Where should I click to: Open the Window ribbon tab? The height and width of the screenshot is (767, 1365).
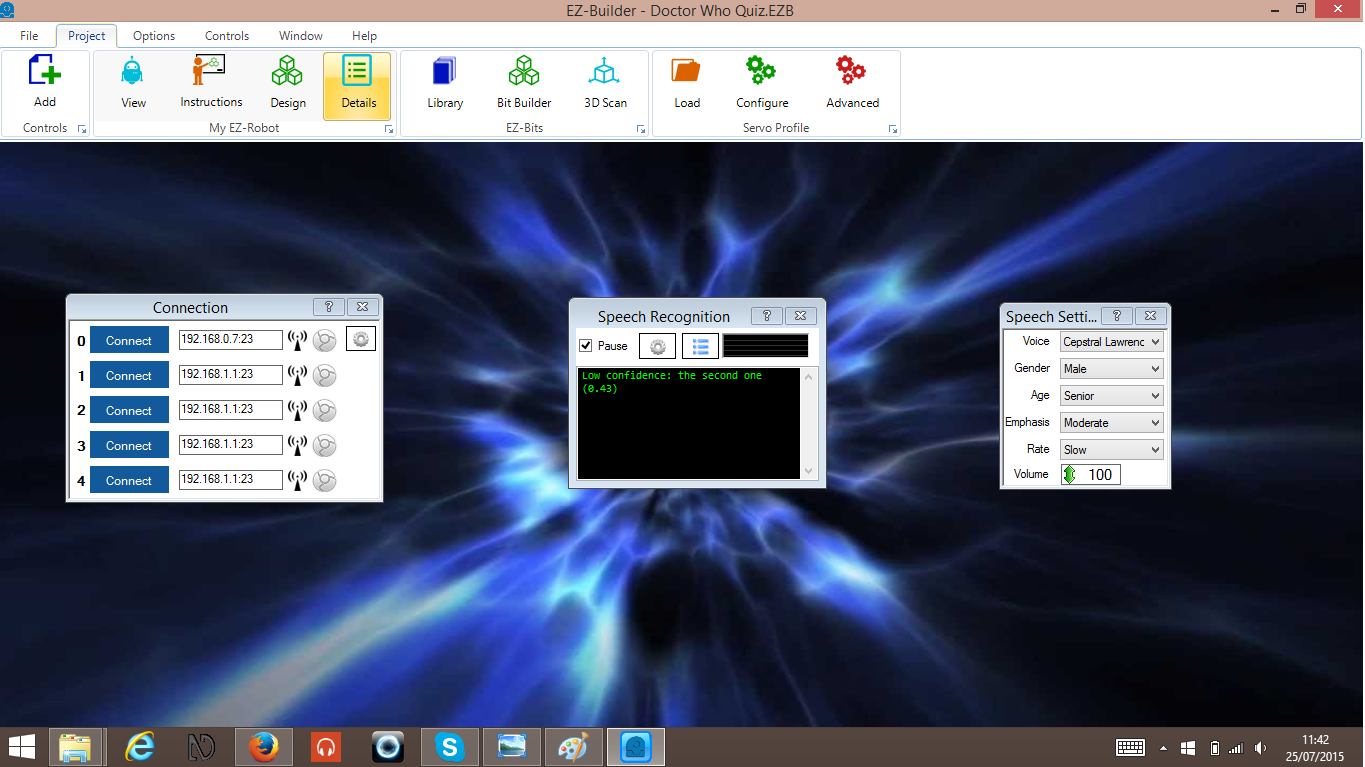[301, 36]
